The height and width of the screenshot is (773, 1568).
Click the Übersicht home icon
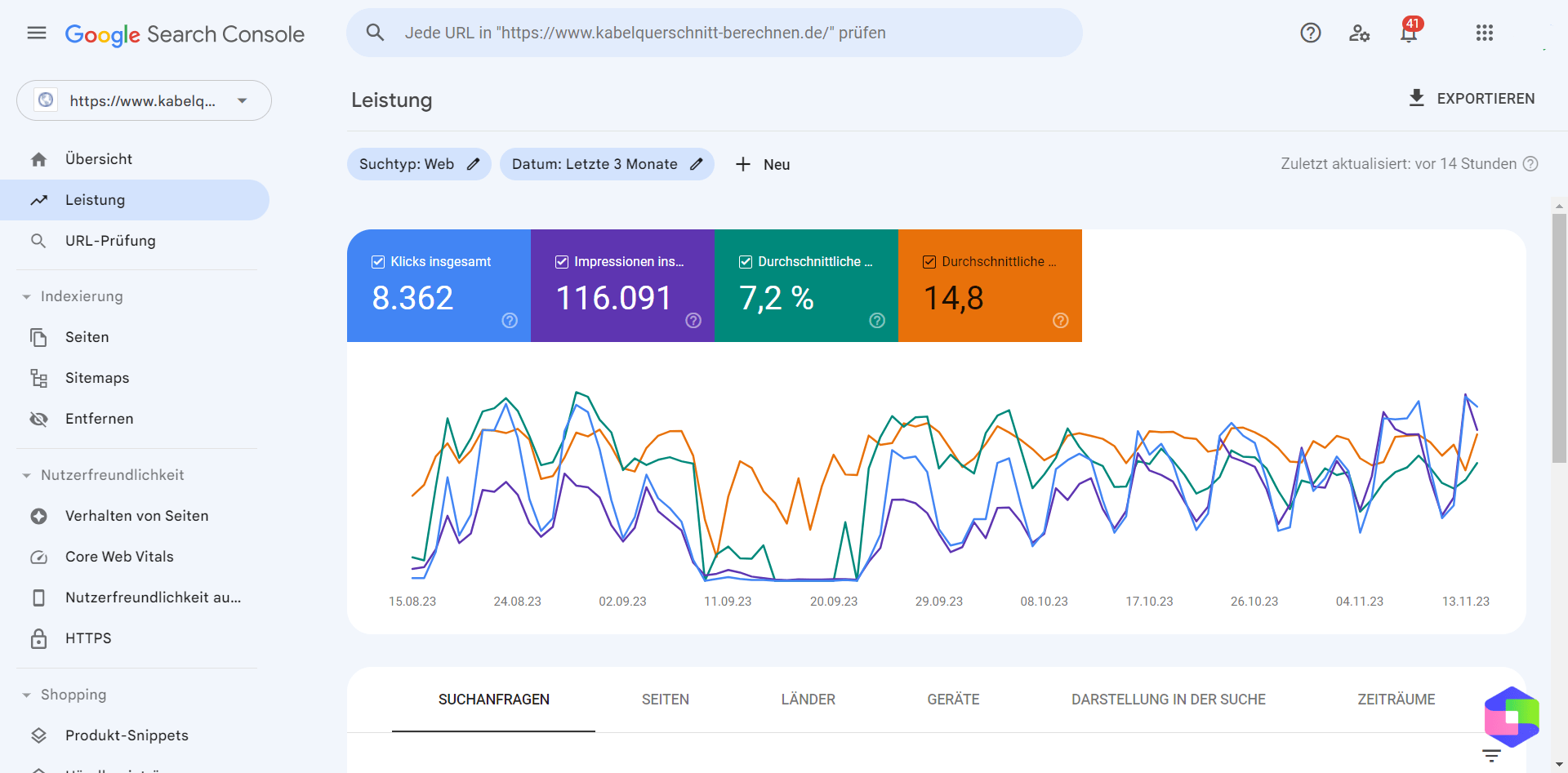(38, 159)
